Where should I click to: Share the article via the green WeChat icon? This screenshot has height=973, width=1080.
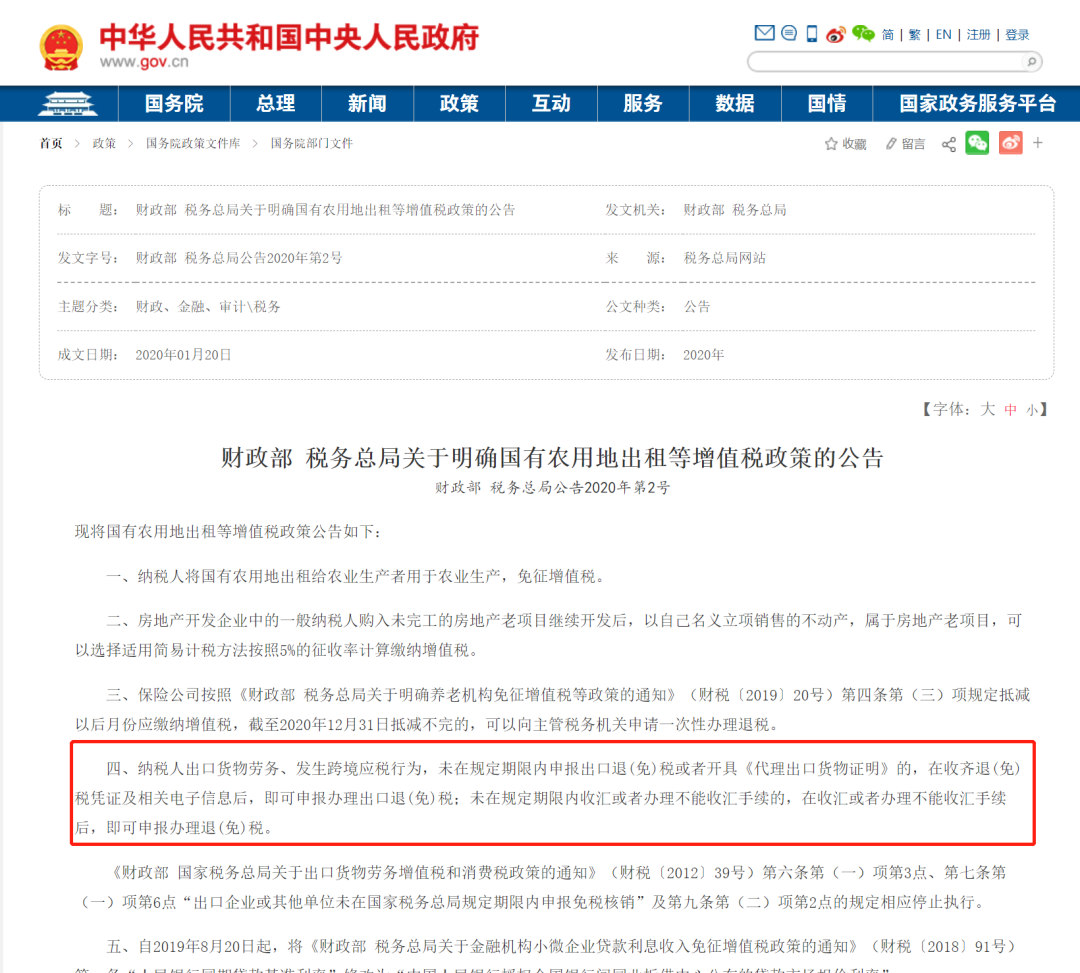977,143
